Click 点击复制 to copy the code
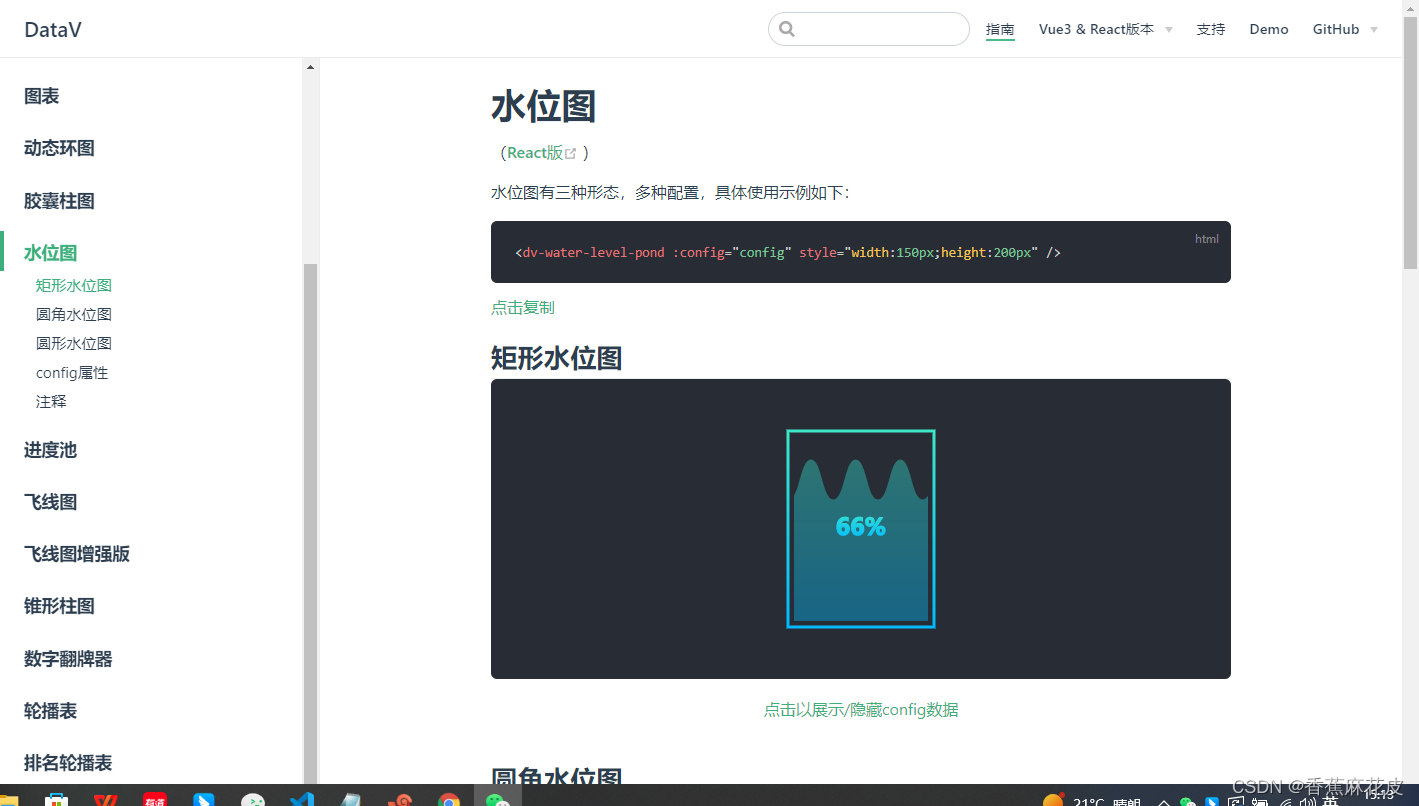This screenshot has width=1419, height=806. 523,307
